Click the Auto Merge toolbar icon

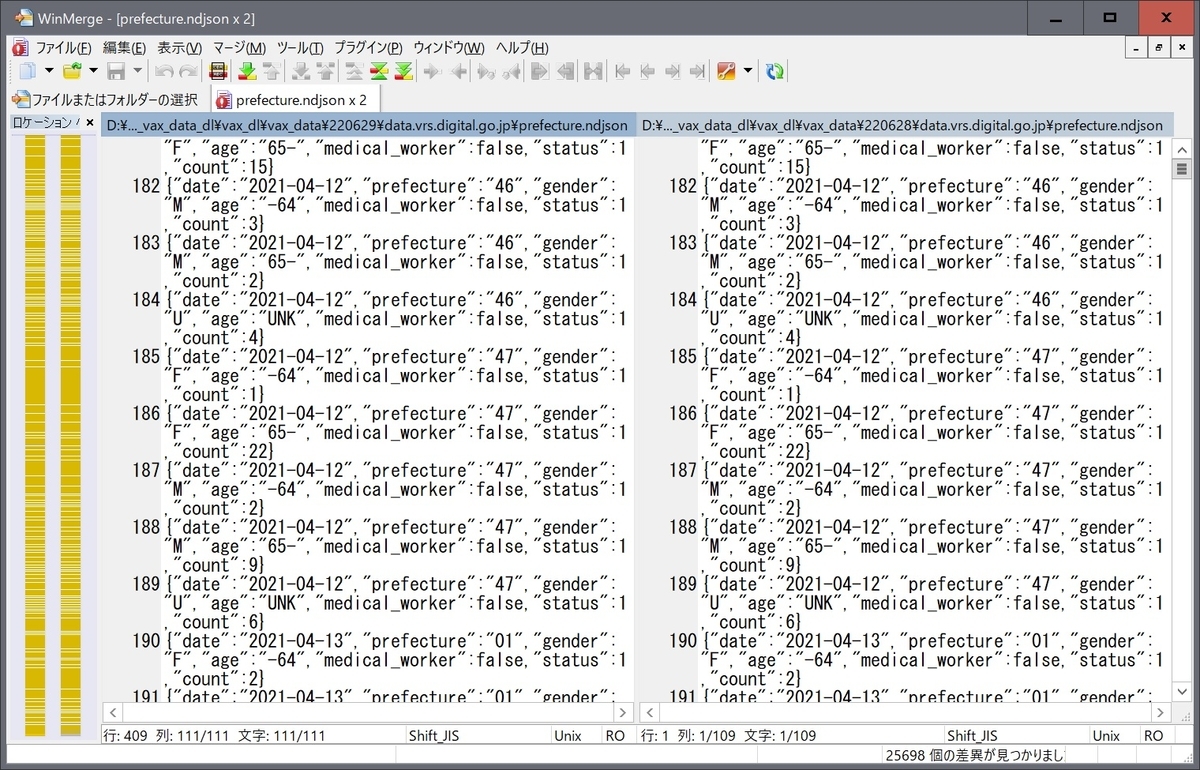[594, 71]
